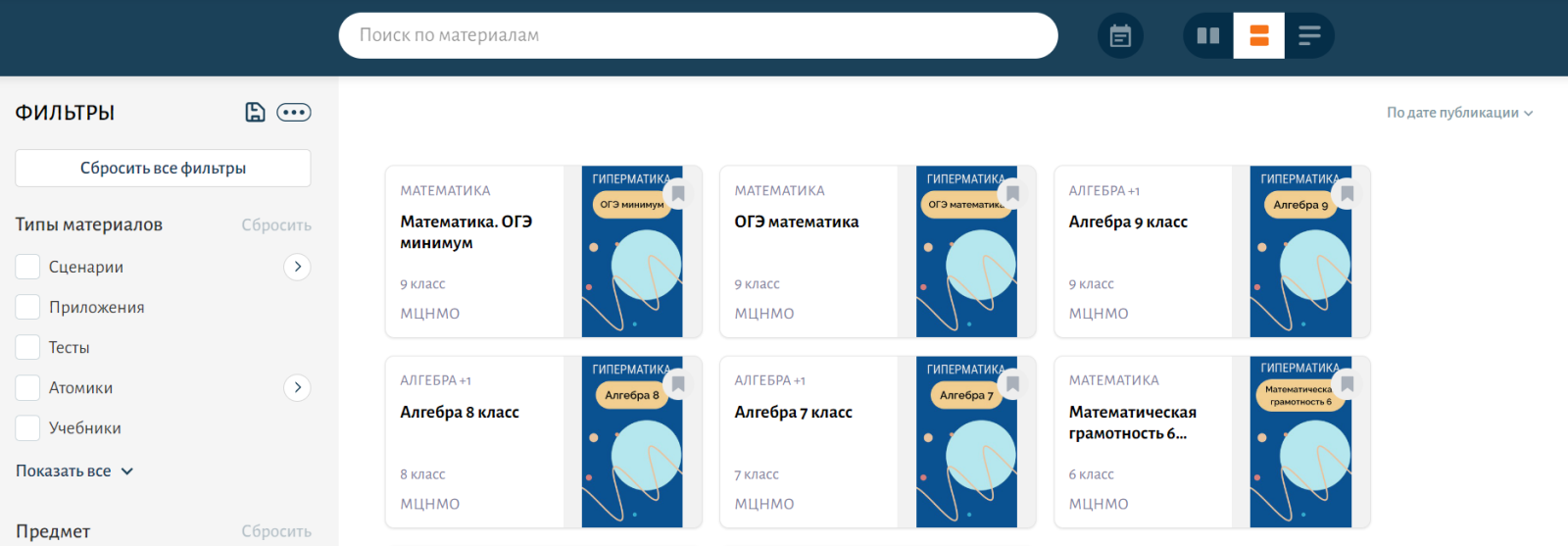Click the Поиск по материалам search field

click(x=698, y=35)
